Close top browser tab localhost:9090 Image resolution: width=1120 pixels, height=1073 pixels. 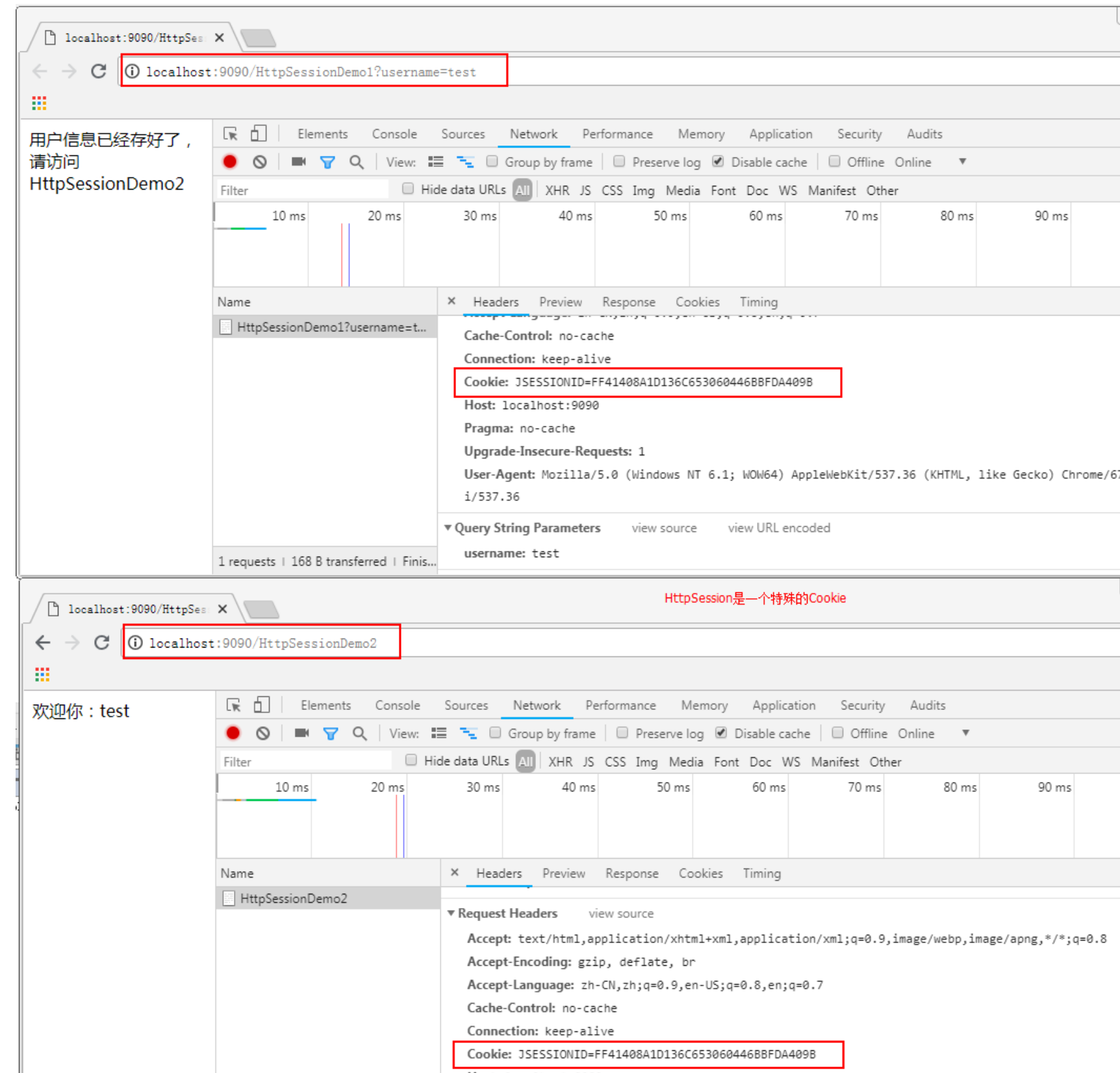click(220, 38)
